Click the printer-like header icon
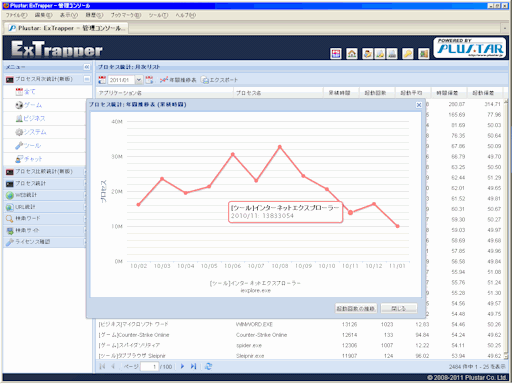The width and height of the screenshot is (512, 384). [392, 53]
